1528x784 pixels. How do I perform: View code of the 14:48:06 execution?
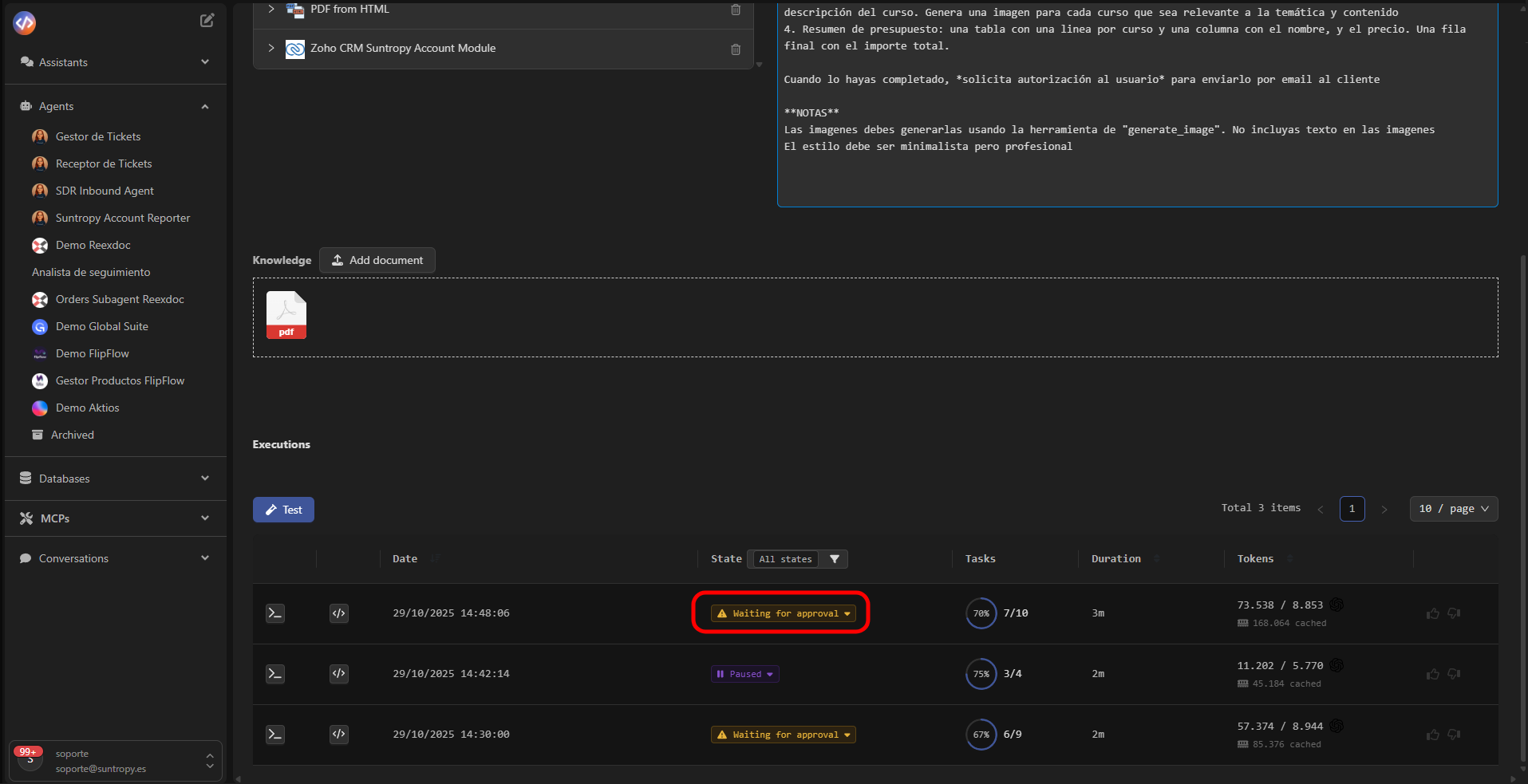(x=339, y=613)
